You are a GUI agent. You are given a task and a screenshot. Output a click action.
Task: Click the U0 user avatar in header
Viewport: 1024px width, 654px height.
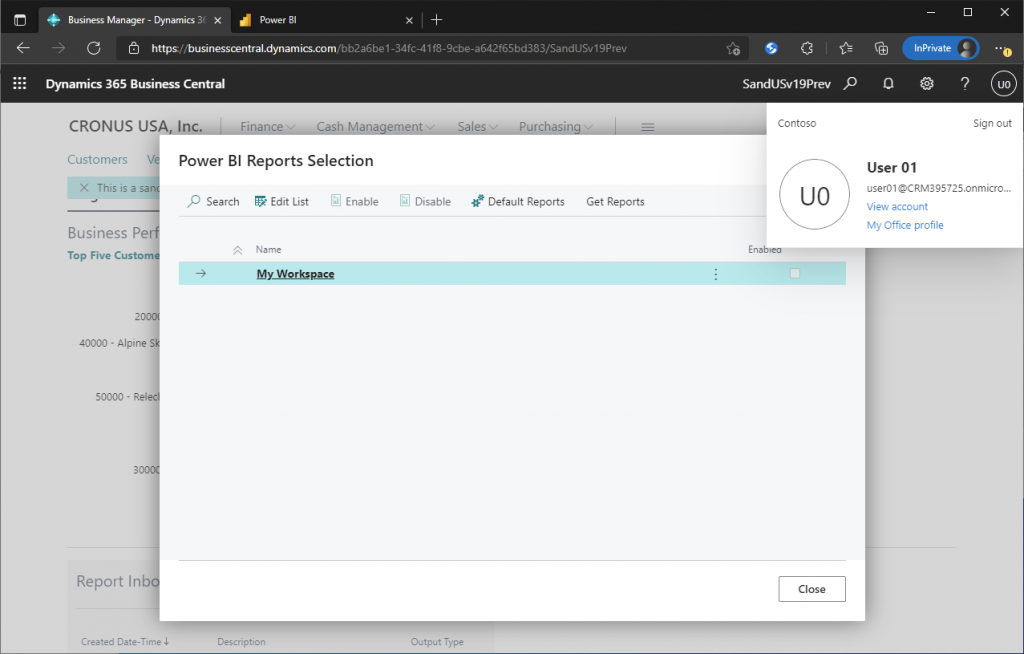tap(1004, 84)
